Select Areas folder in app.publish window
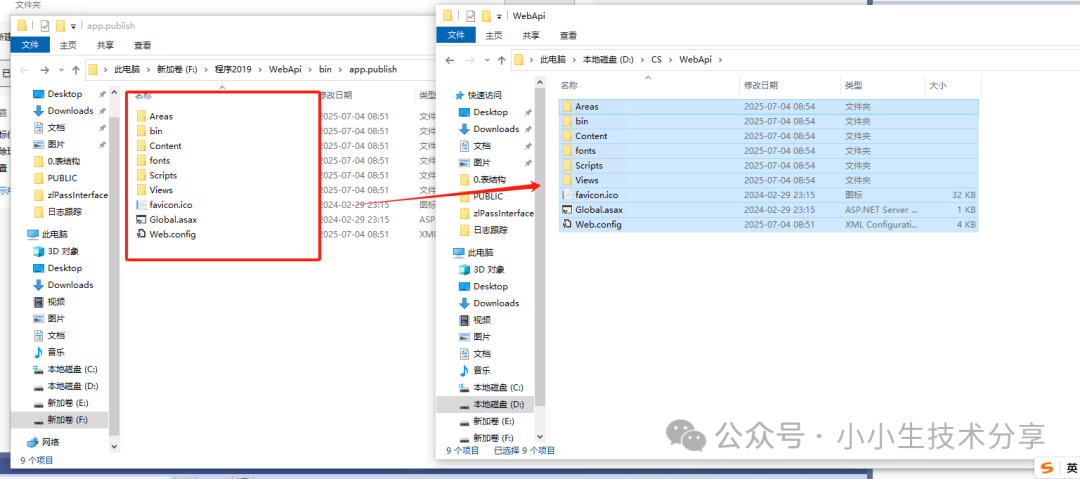Viewport: 1080px width, 479px height. [x=154, y=116]
